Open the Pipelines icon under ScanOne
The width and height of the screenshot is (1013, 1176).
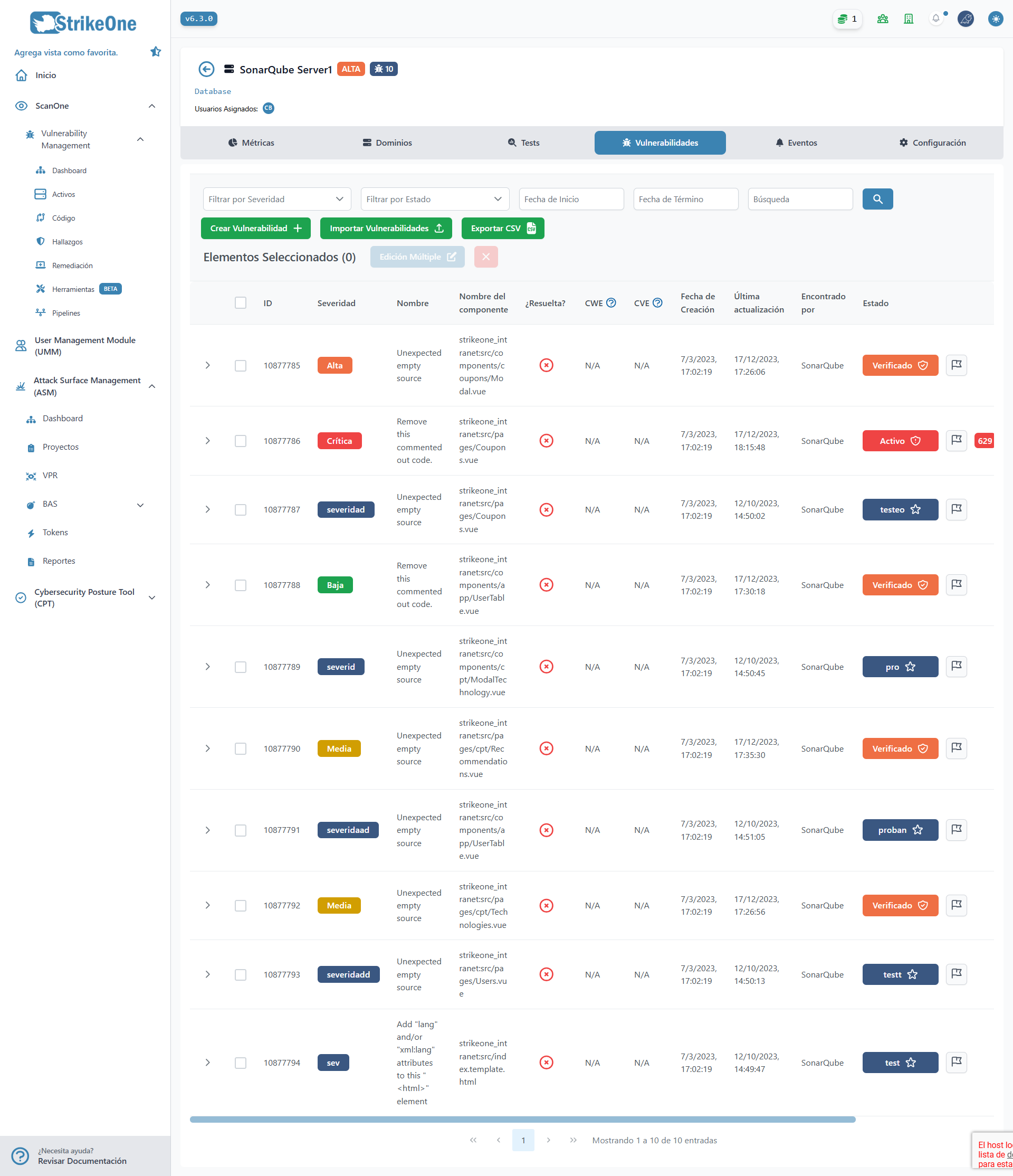tap(40, 312)
